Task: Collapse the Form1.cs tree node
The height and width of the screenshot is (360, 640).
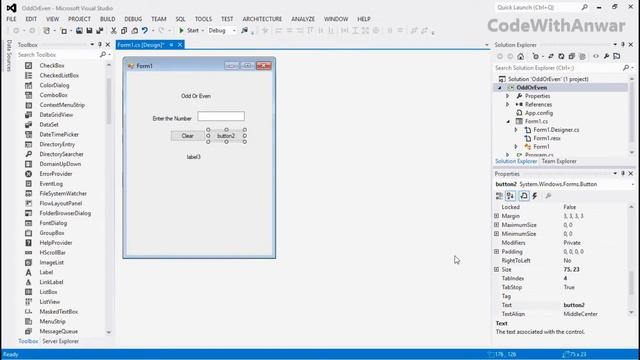Action: point(508,121)
